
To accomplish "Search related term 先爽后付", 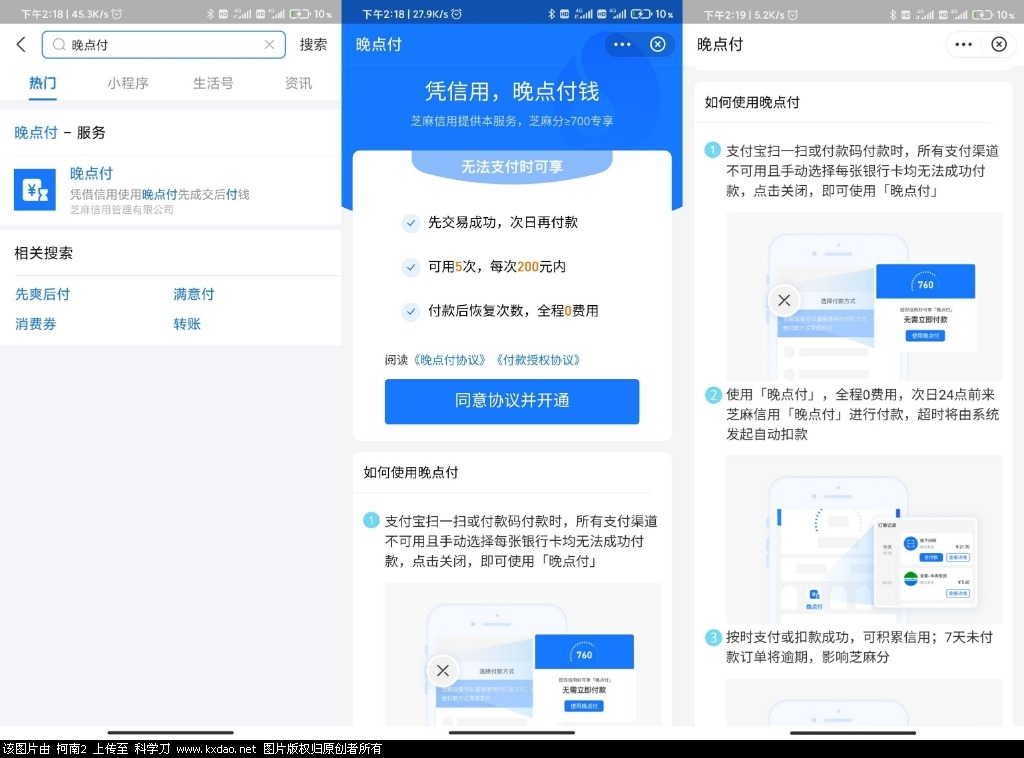I will tap(42, 294).
